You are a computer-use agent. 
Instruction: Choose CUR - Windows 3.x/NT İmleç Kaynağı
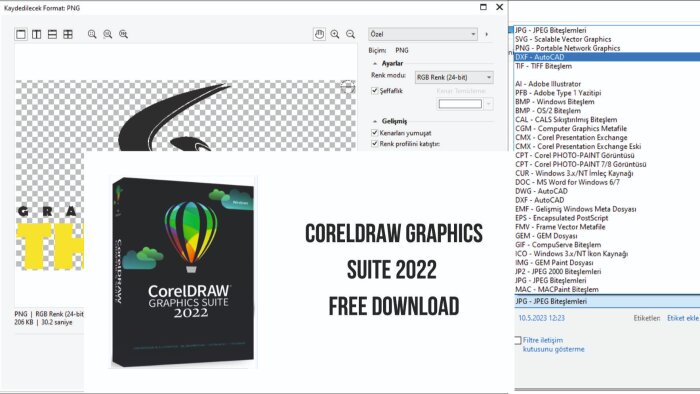point(574,173)
